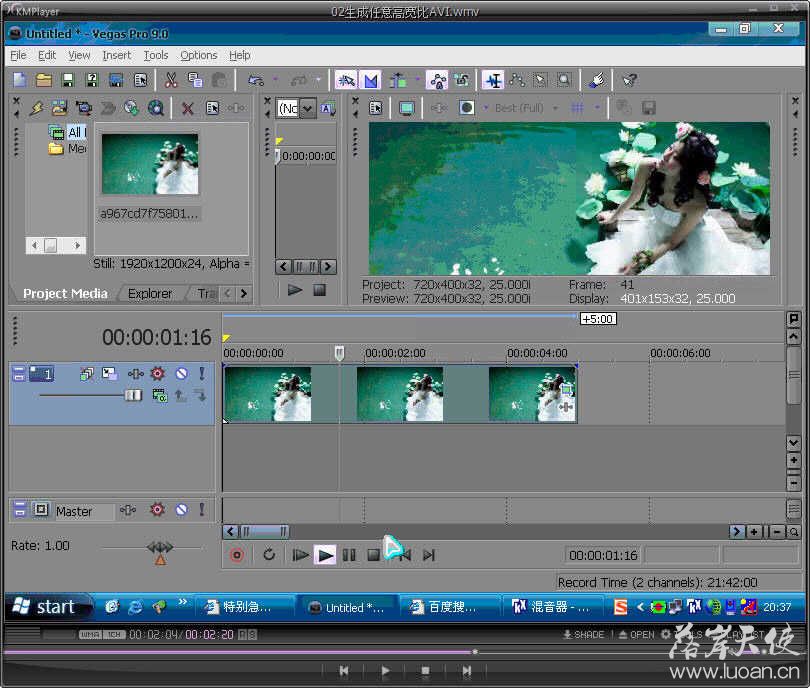Click the Cut scissors icon
The image size is (810, 688).
[x=171, y=80]
